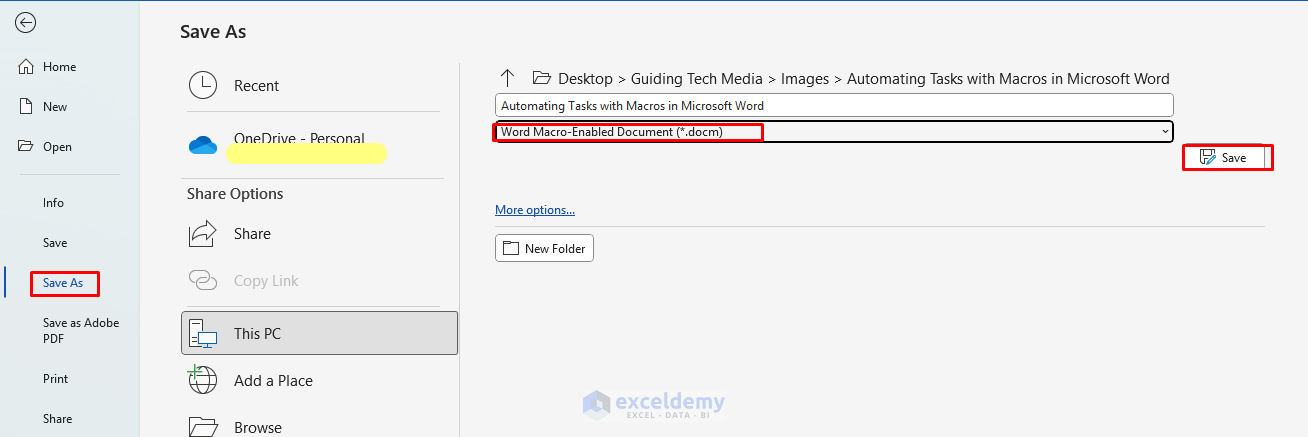This screenshot has height=437, width=1308.
Task: Open the More options link
Action: [535, 210]
